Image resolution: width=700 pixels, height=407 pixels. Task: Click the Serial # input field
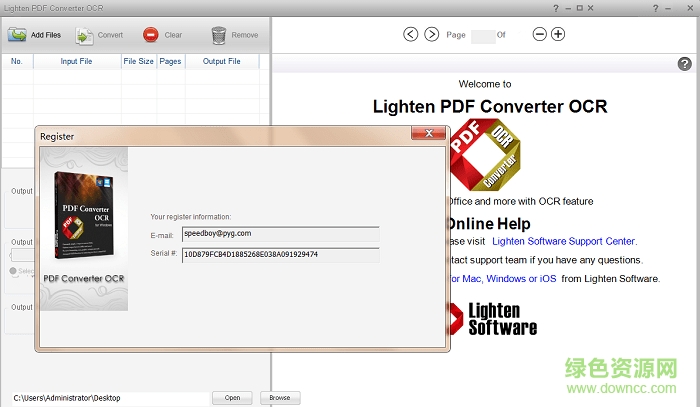point(281,255)
